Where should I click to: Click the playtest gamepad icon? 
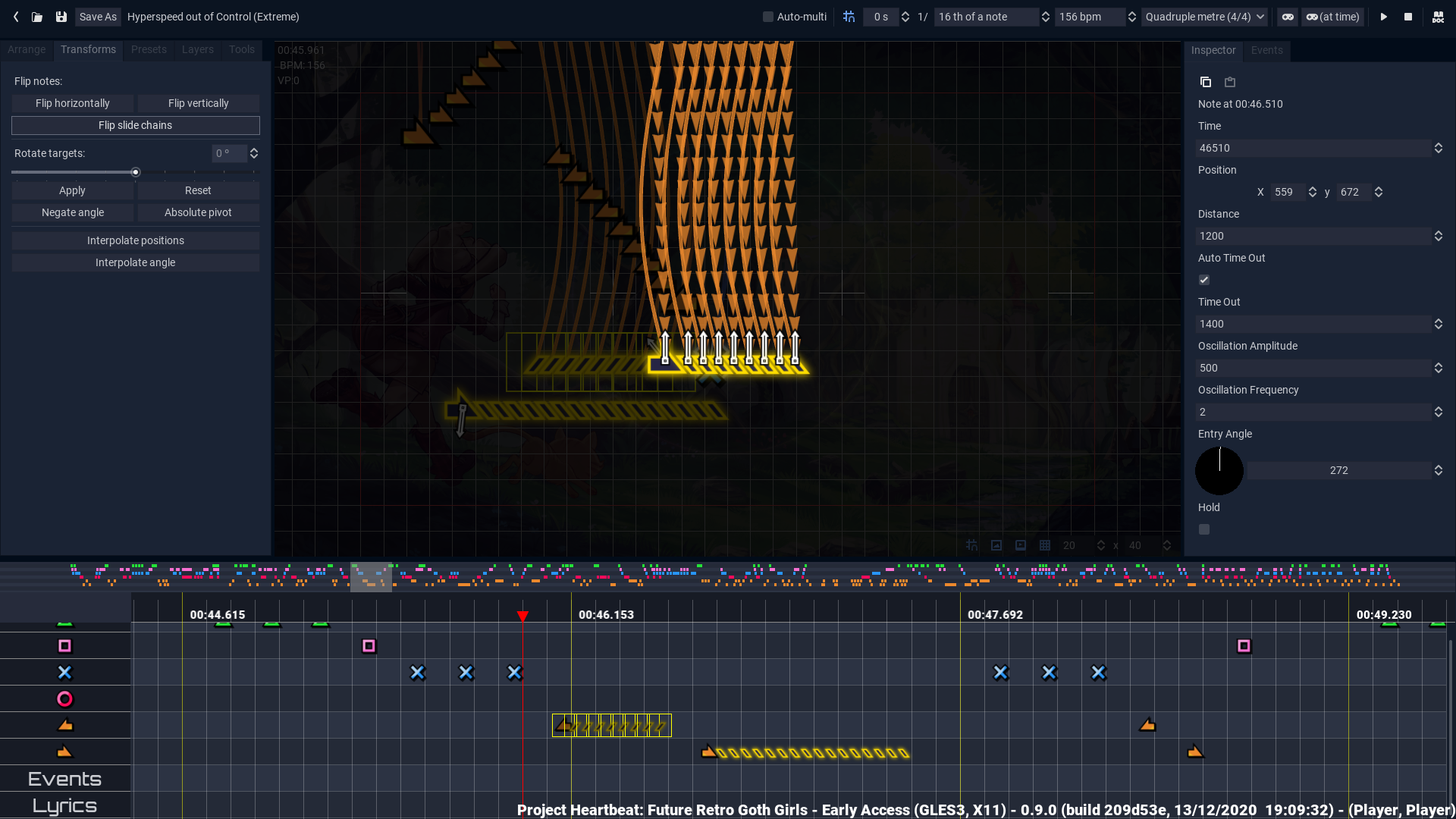1288,17
